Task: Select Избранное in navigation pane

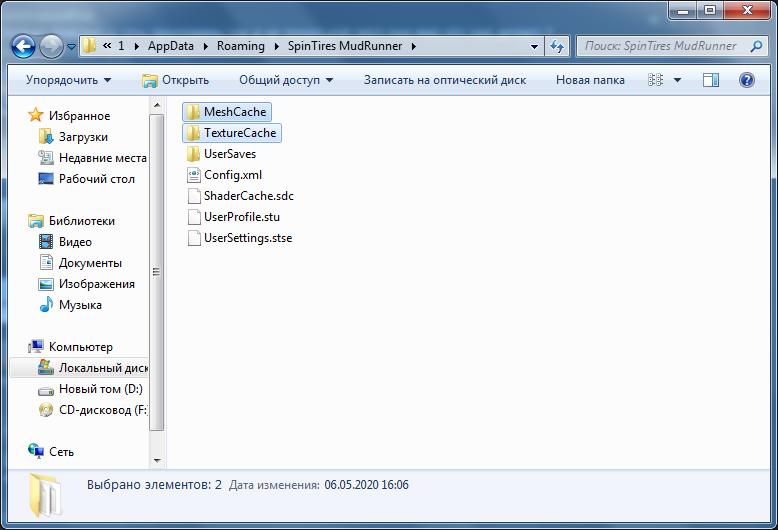Action: click(x=79, y=116)
